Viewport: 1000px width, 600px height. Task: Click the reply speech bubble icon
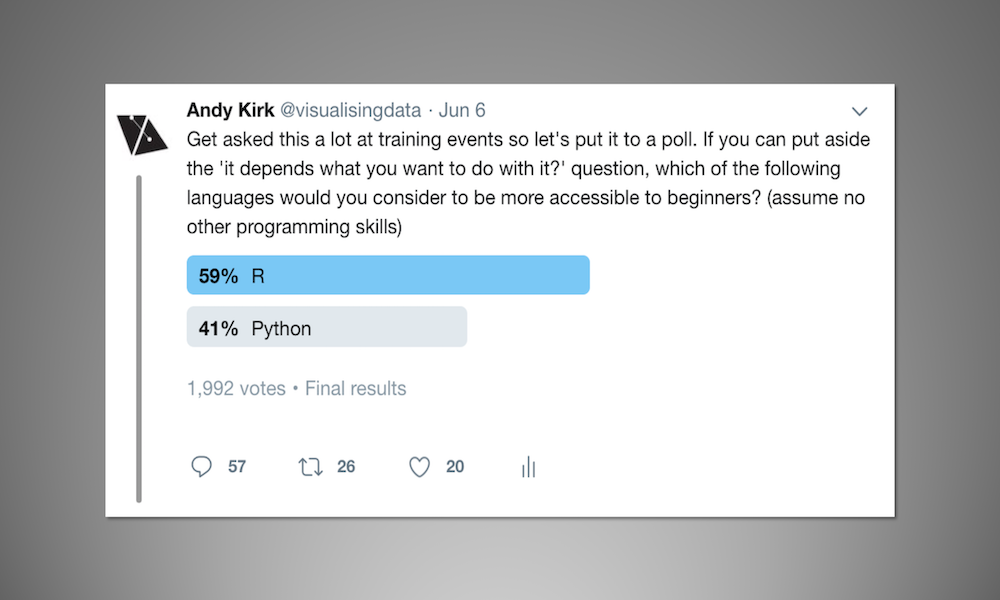click(202, 466)
